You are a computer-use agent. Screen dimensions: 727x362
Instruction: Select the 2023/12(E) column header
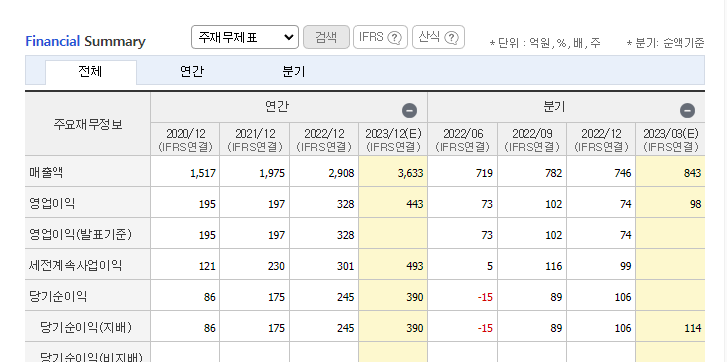tap(393, 140)
